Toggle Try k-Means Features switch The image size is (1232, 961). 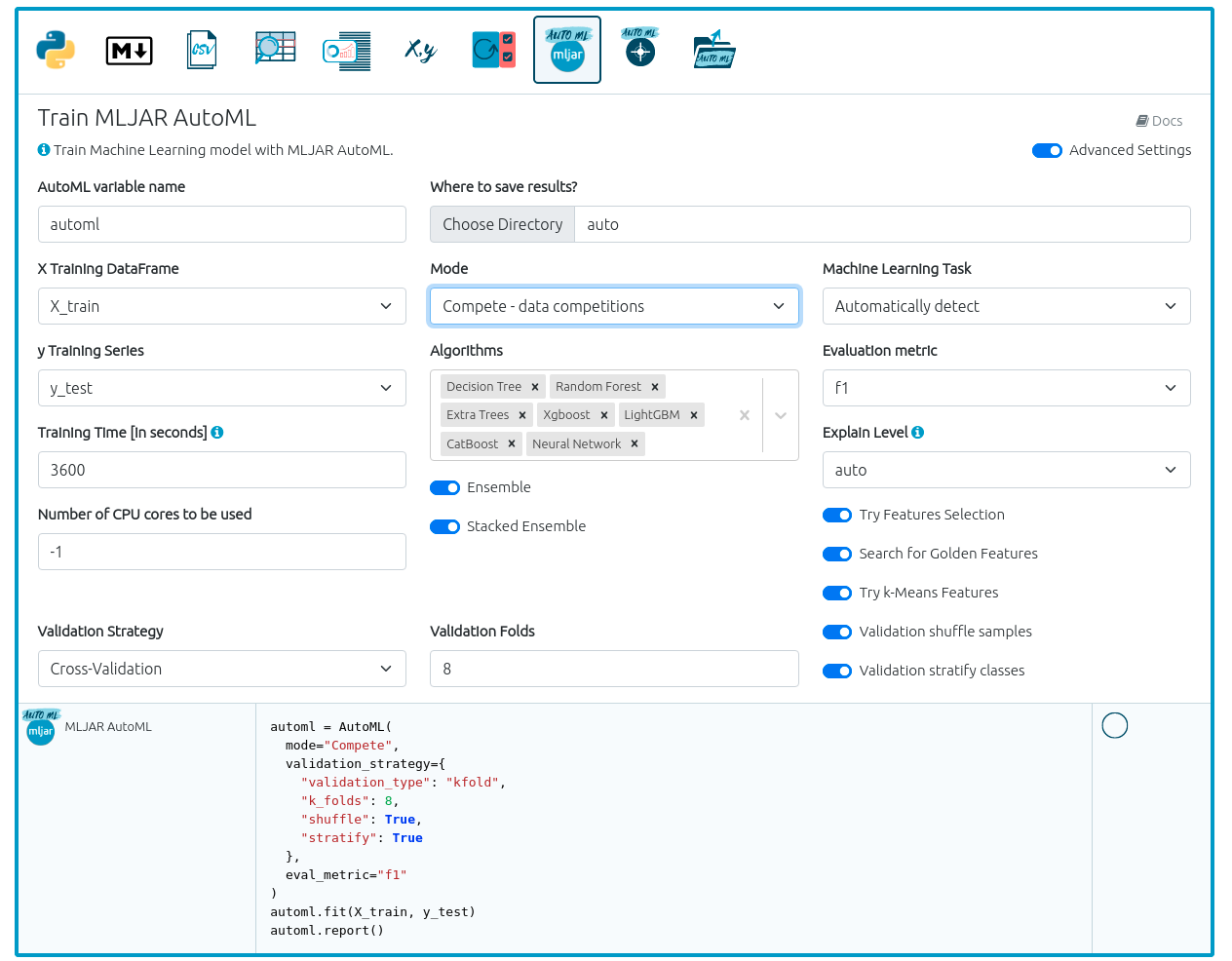pyautogui.click(x=837, y=593)
